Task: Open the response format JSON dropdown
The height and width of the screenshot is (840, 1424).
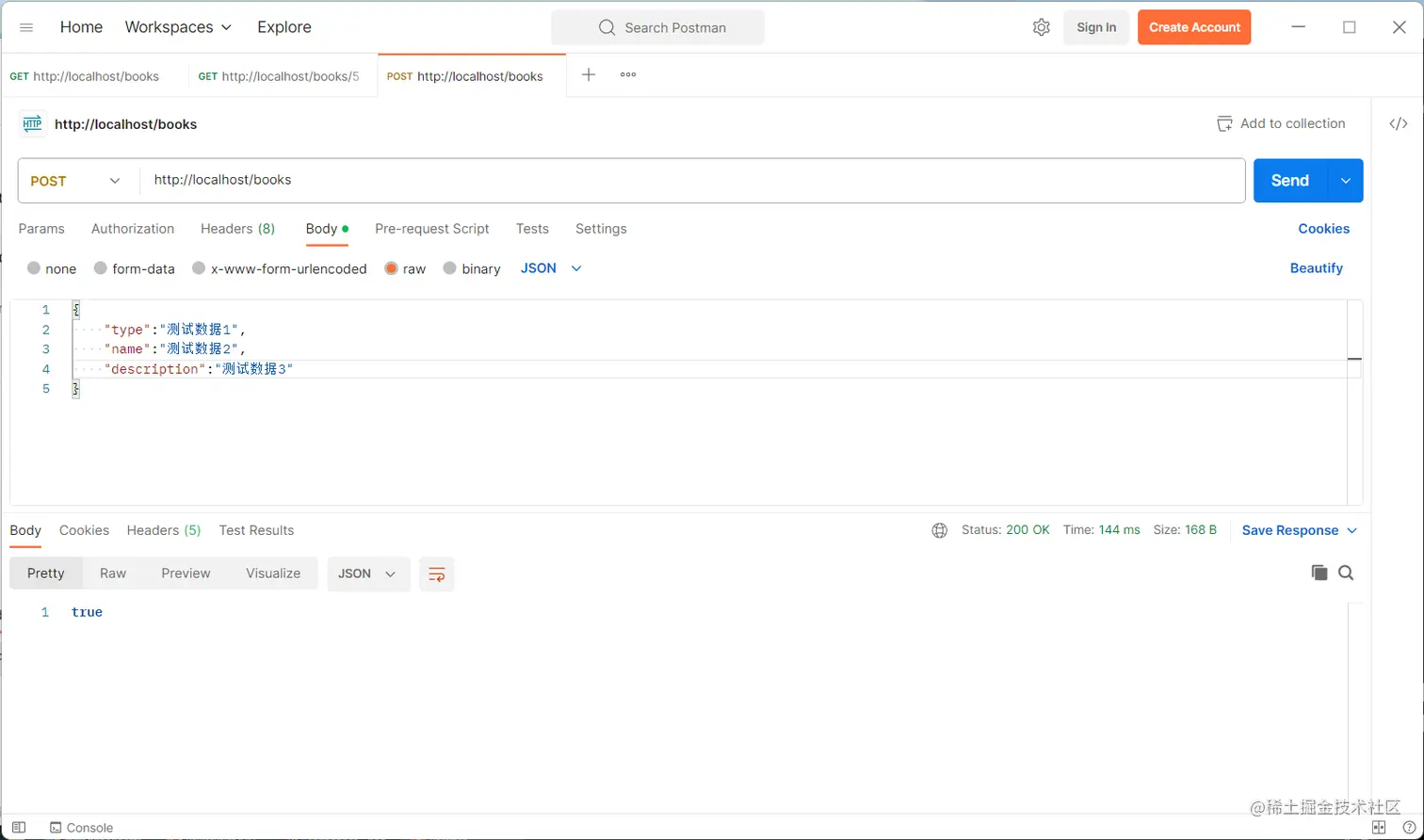Action: click(x=368, y=573)
